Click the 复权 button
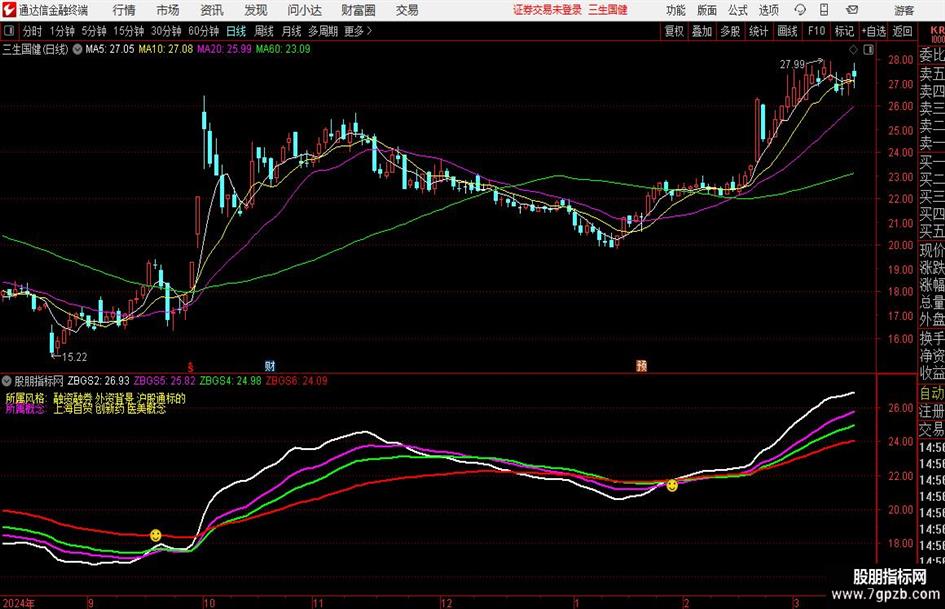 [674, 31]
